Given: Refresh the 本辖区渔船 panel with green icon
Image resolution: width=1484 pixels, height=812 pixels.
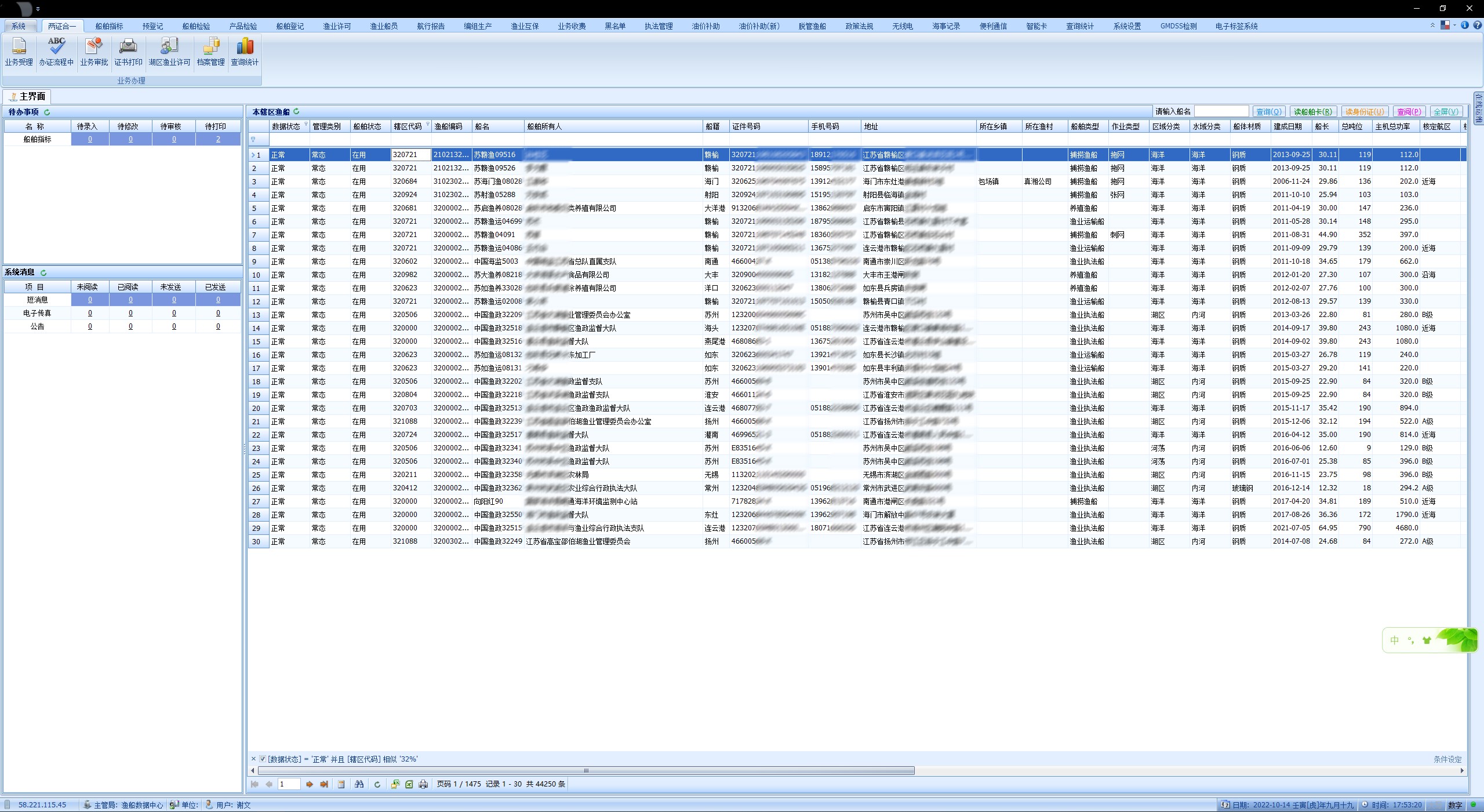Looking at the screenshot, I should pos(297,111).
